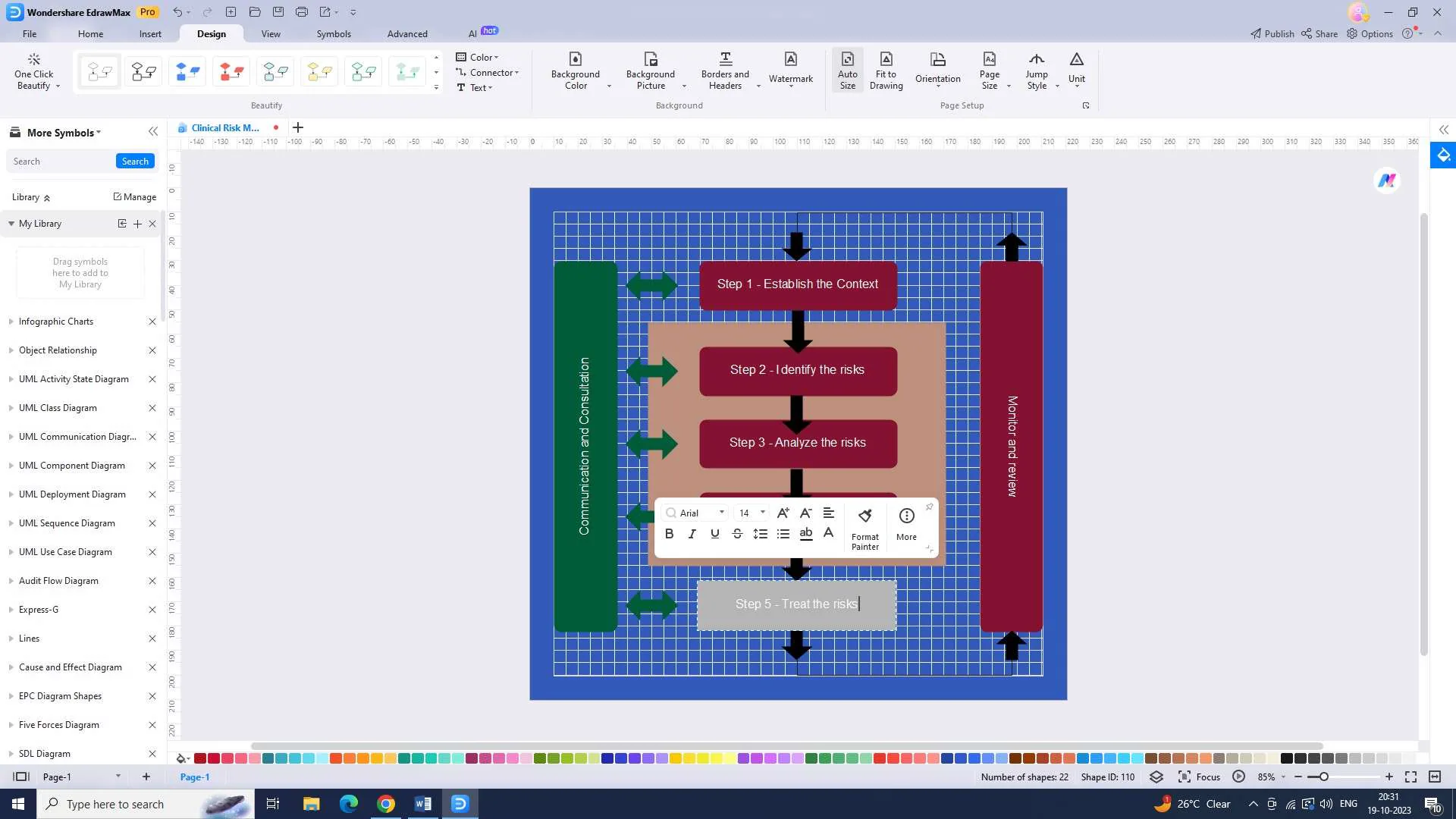The height and width of the screenshot is (819, 1456).
Task: Toggle Italic formatting in text toolbar
Action: tap(691, 533)
